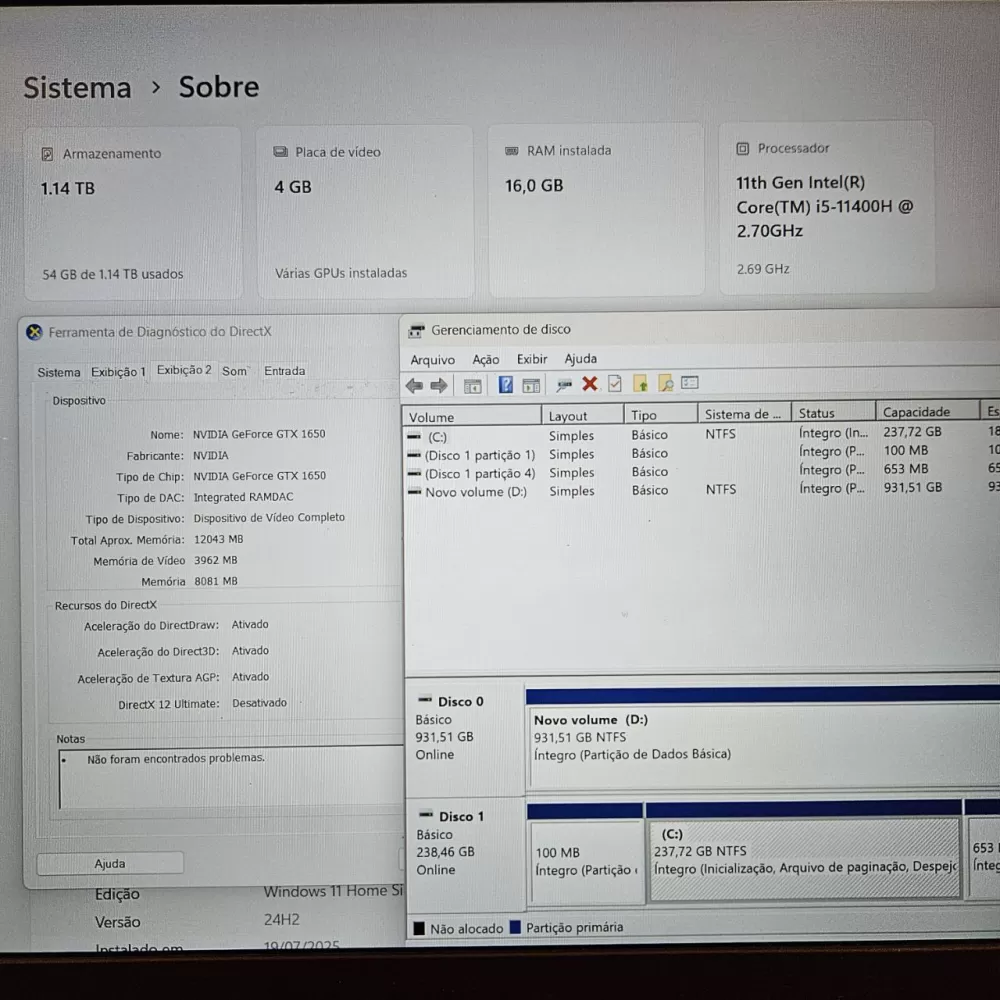1000x1000 pixels.
Task: Select the 100 MB partition block on Disco 1
Action: click(585, 861)
